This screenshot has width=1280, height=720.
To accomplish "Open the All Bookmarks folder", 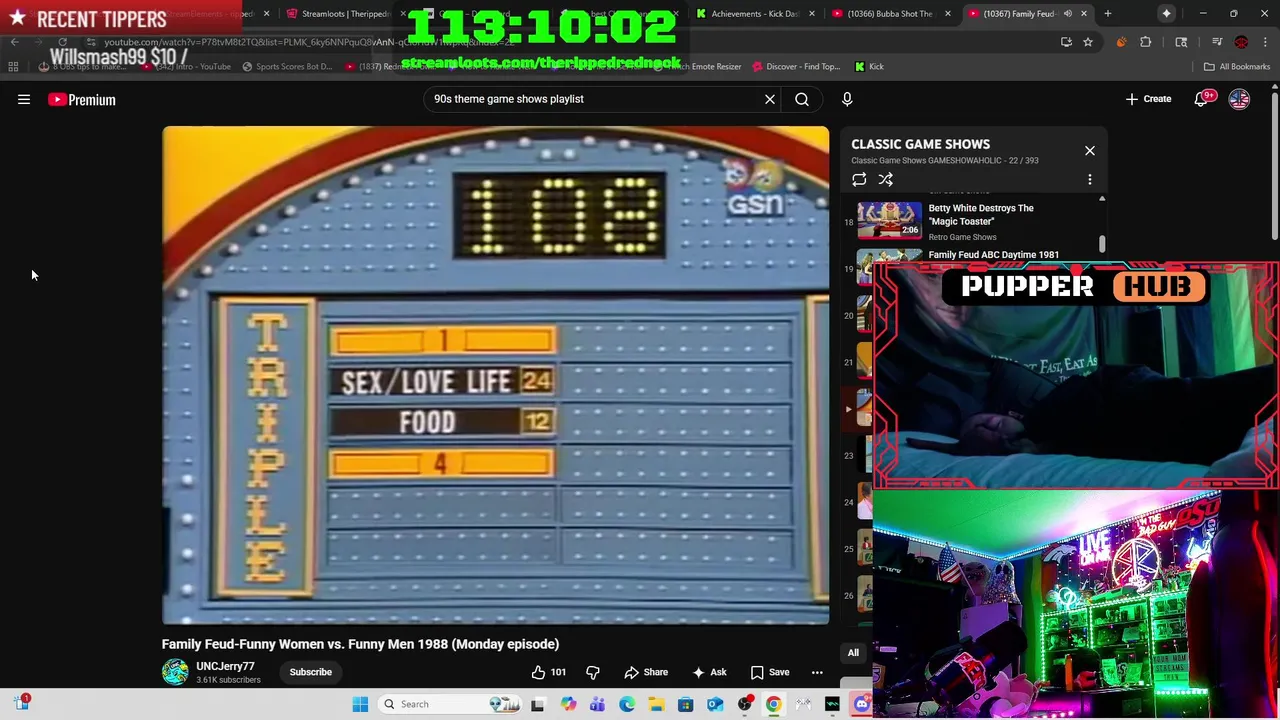I will 1237,66.
